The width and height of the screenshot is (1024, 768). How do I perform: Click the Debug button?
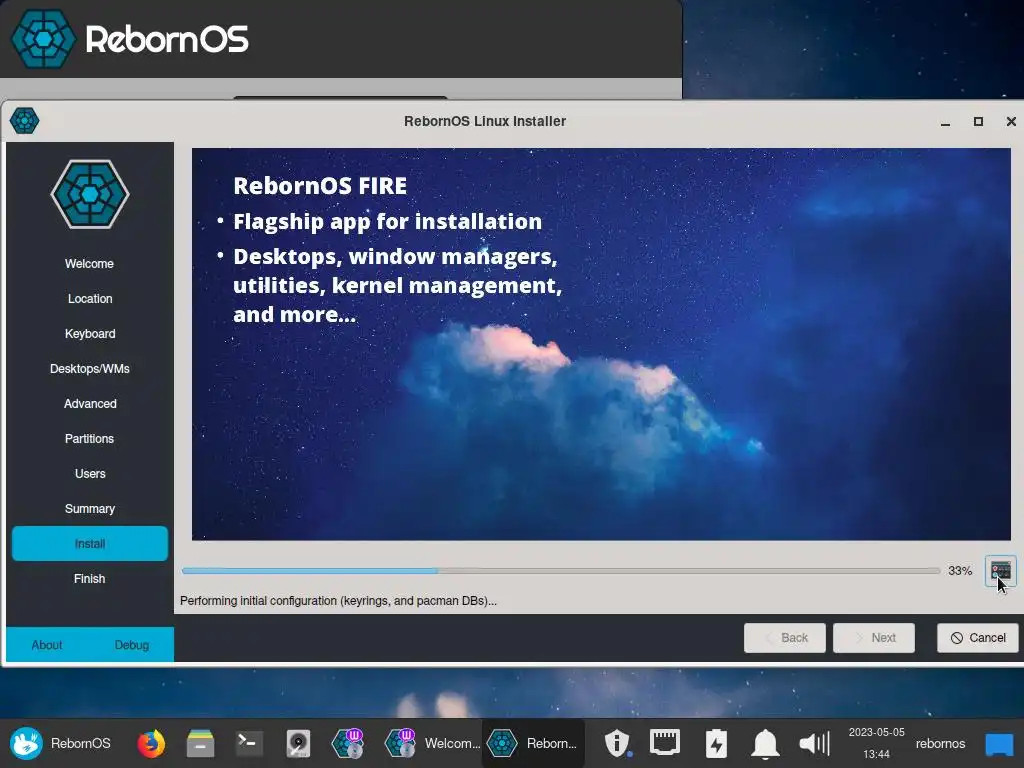tap(131, 645)
